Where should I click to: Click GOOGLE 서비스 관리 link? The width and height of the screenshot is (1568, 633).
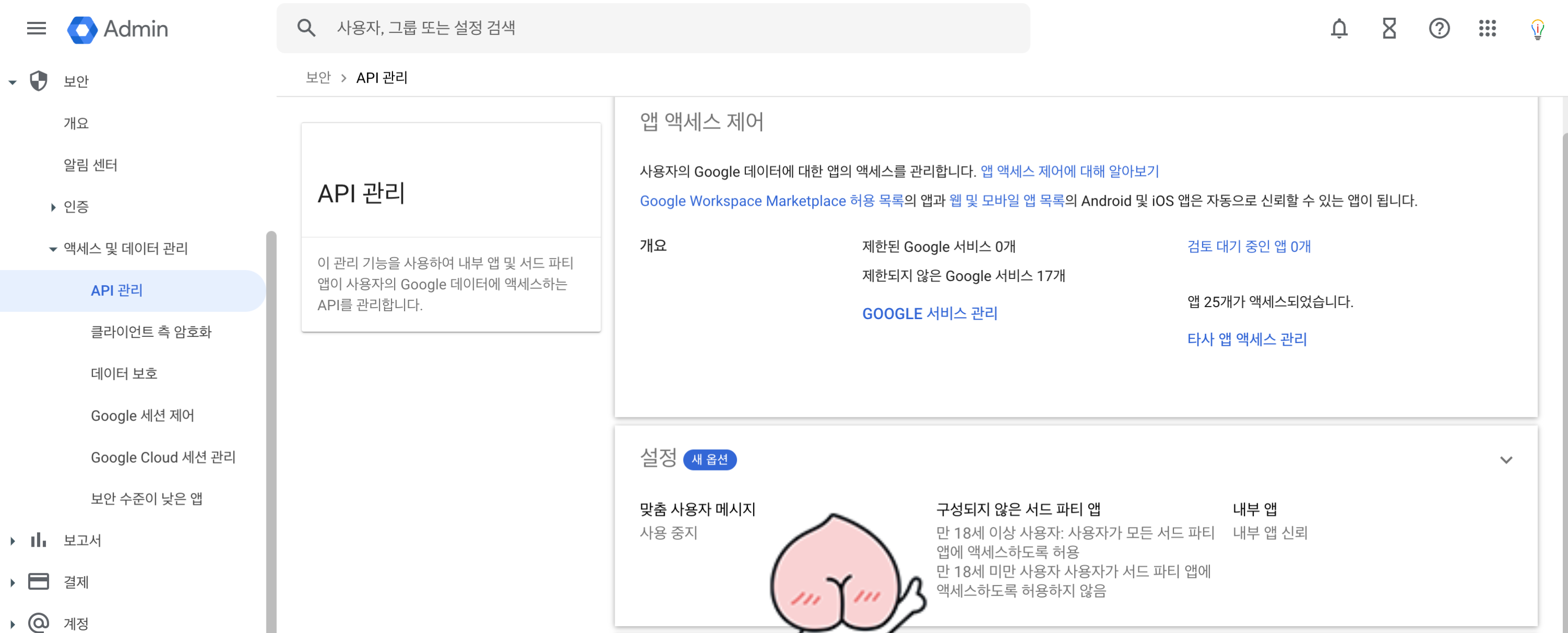click(x=929, y=314)
